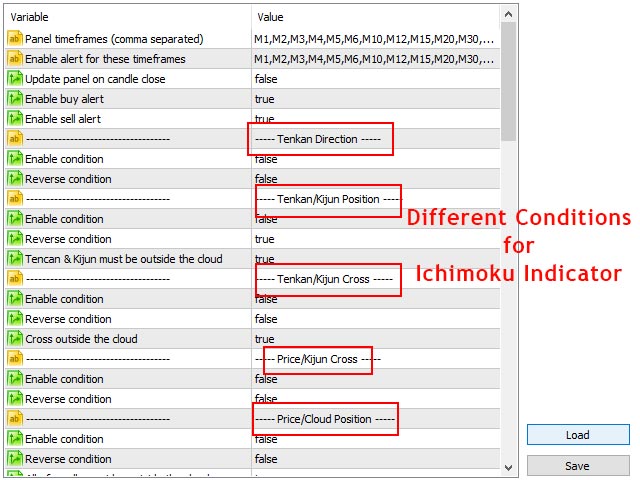Select the icon beside Enable sell alert

point(14,119)
